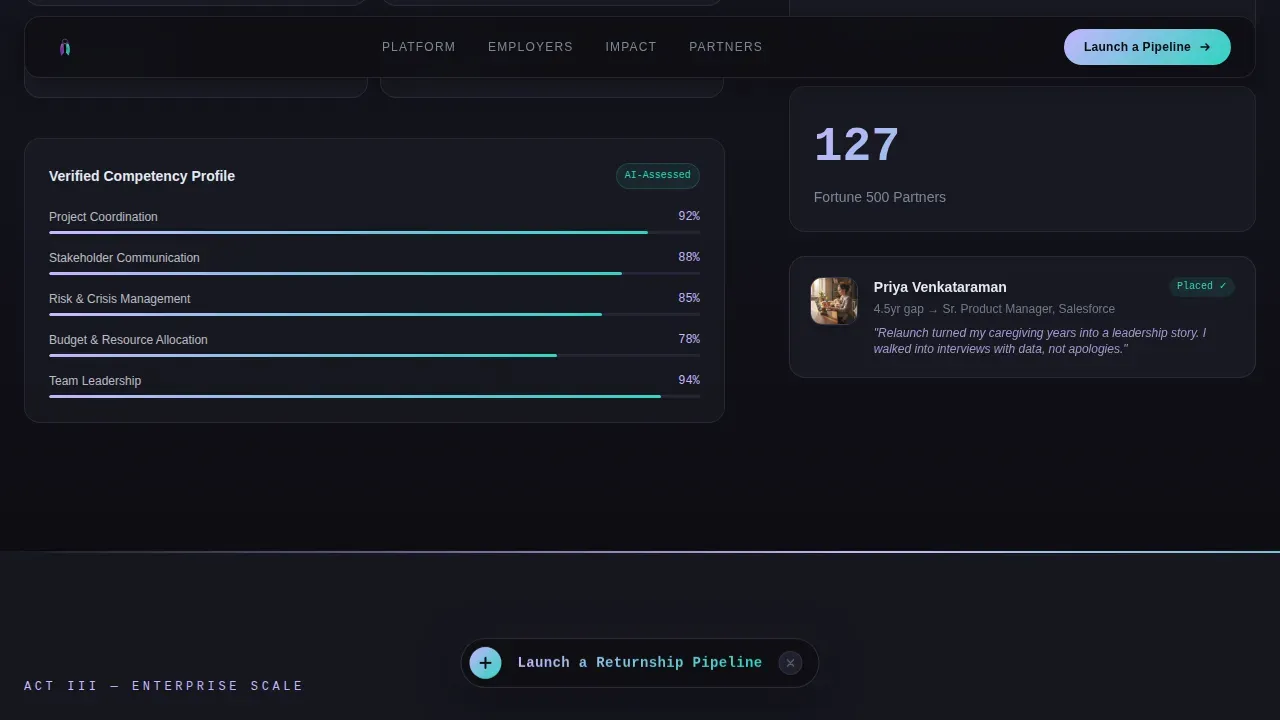Viewport: 1280px width, 720px height.
Task: Click the Relaunch logo icon in navbar
Action: 65,47
